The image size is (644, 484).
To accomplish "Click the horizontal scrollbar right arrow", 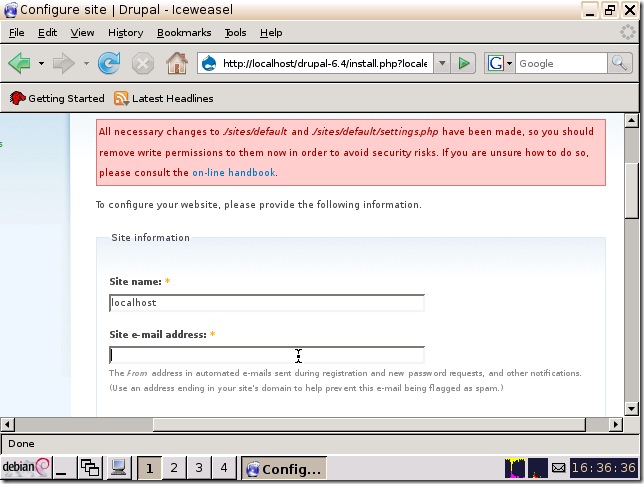I will point(615,424).
